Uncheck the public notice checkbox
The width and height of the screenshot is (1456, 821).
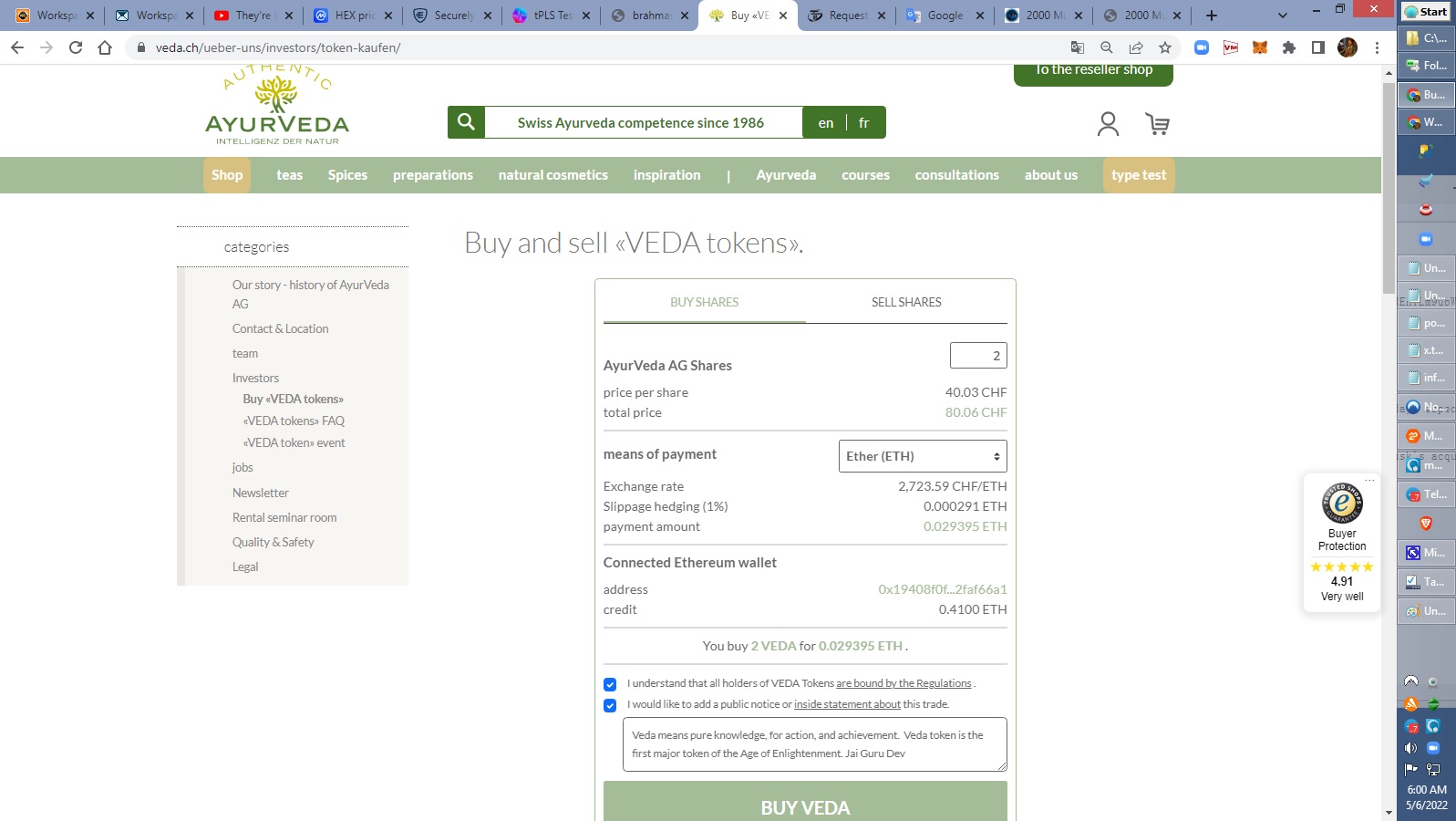click(x=610, y=705)
